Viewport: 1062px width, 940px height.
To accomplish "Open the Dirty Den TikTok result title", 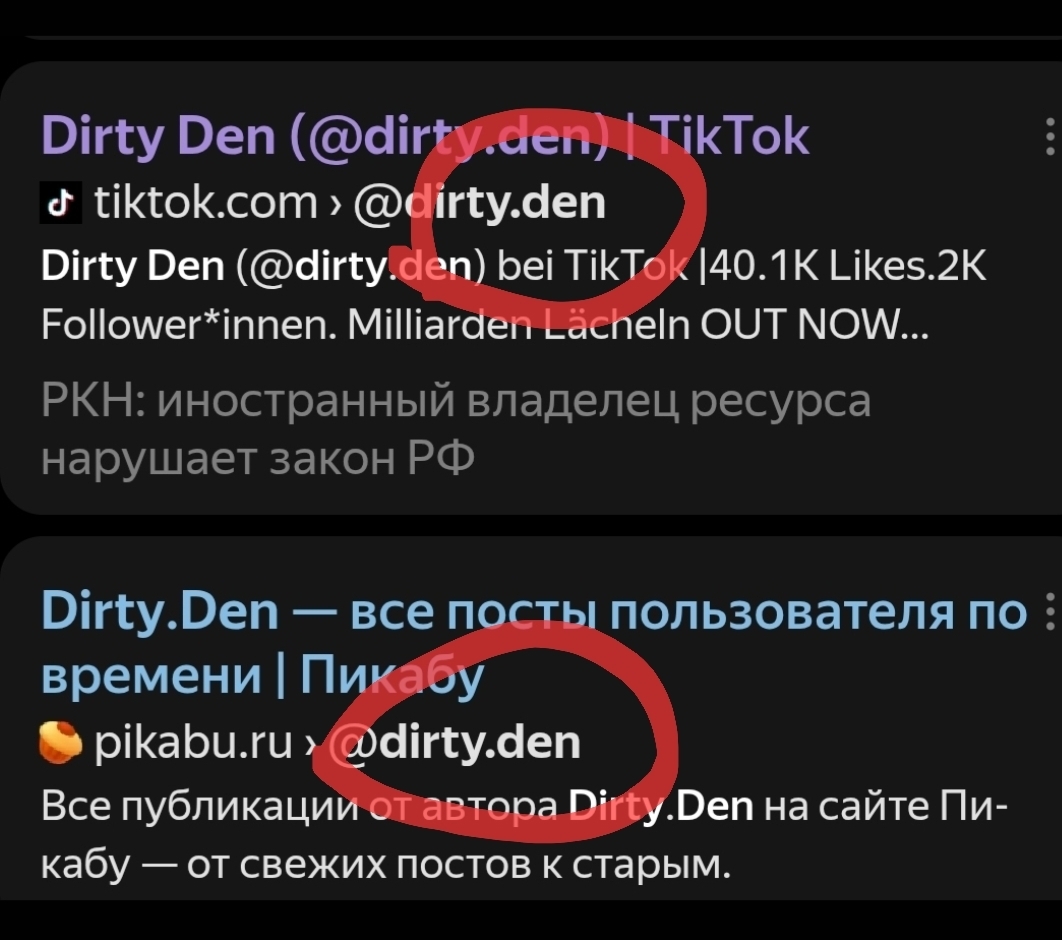I will 425,136.
